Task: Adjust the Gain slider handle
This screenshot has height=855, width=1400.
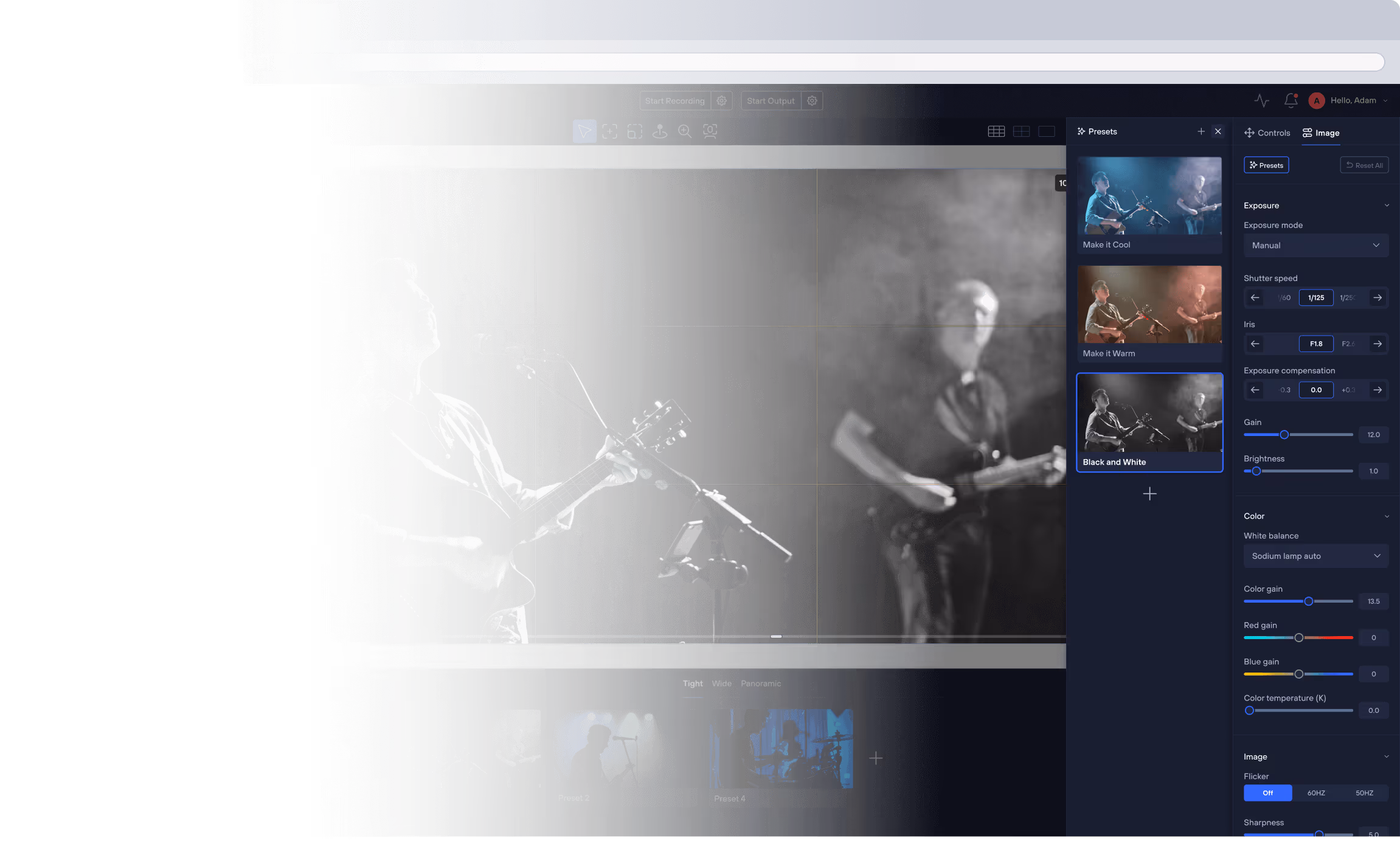Action: [x=1284, y=435]
